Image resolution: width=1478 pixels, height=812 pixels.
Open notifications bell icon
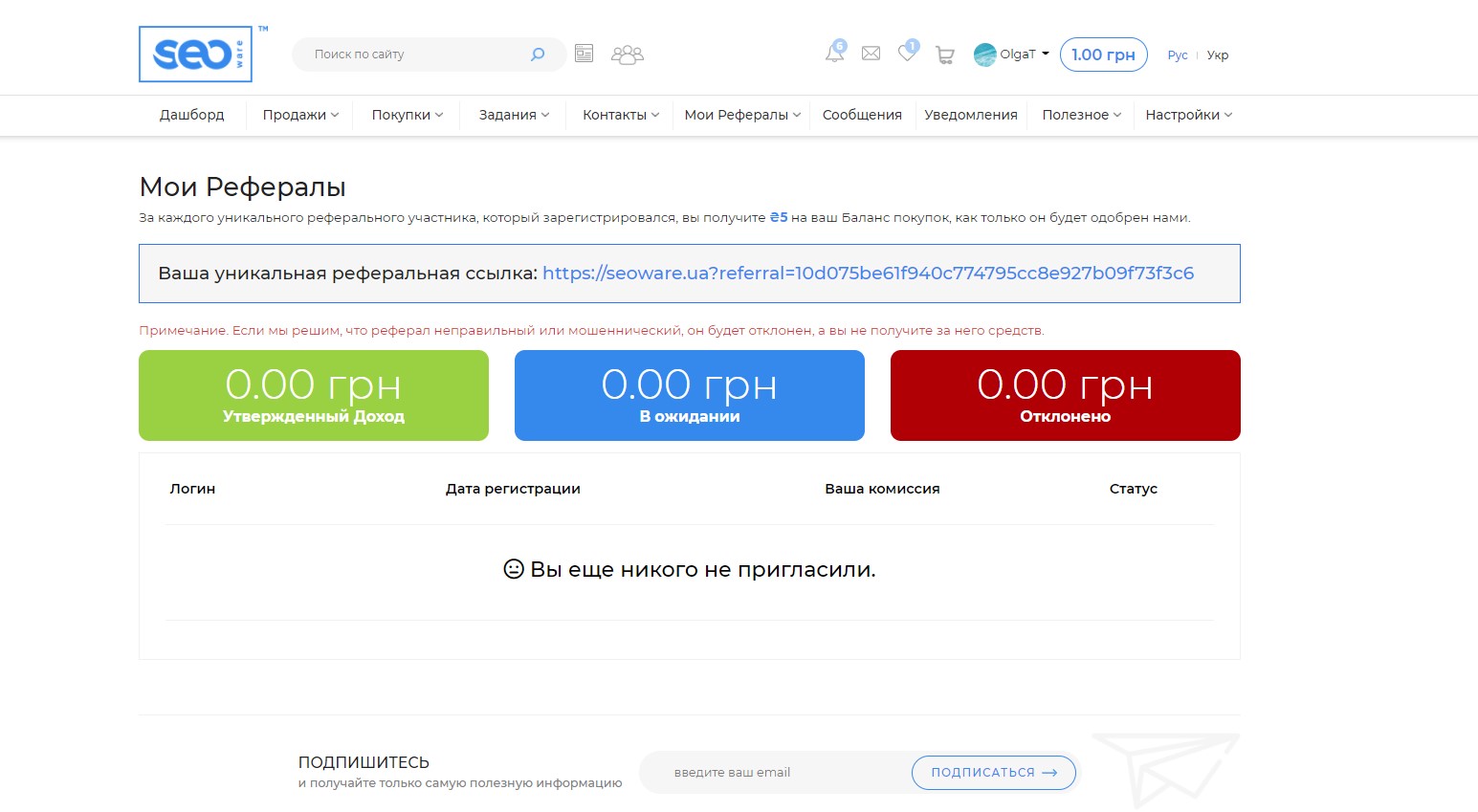pos(834,54)
